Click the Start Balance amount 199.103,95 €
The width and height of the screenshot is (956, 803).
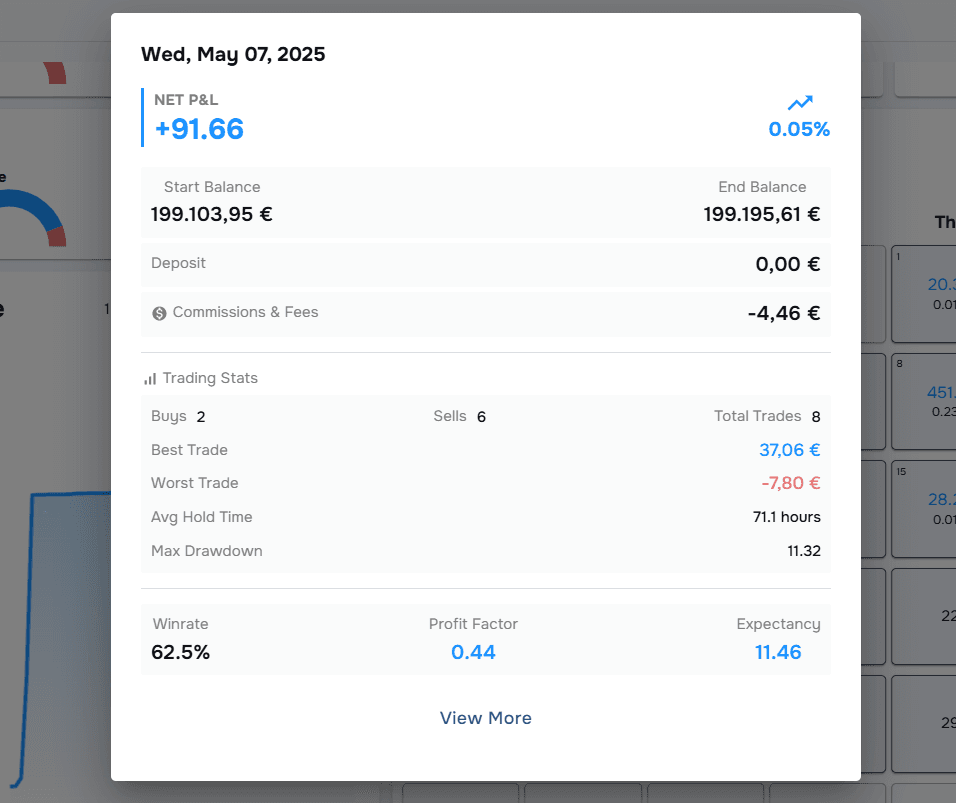point(211,214)
